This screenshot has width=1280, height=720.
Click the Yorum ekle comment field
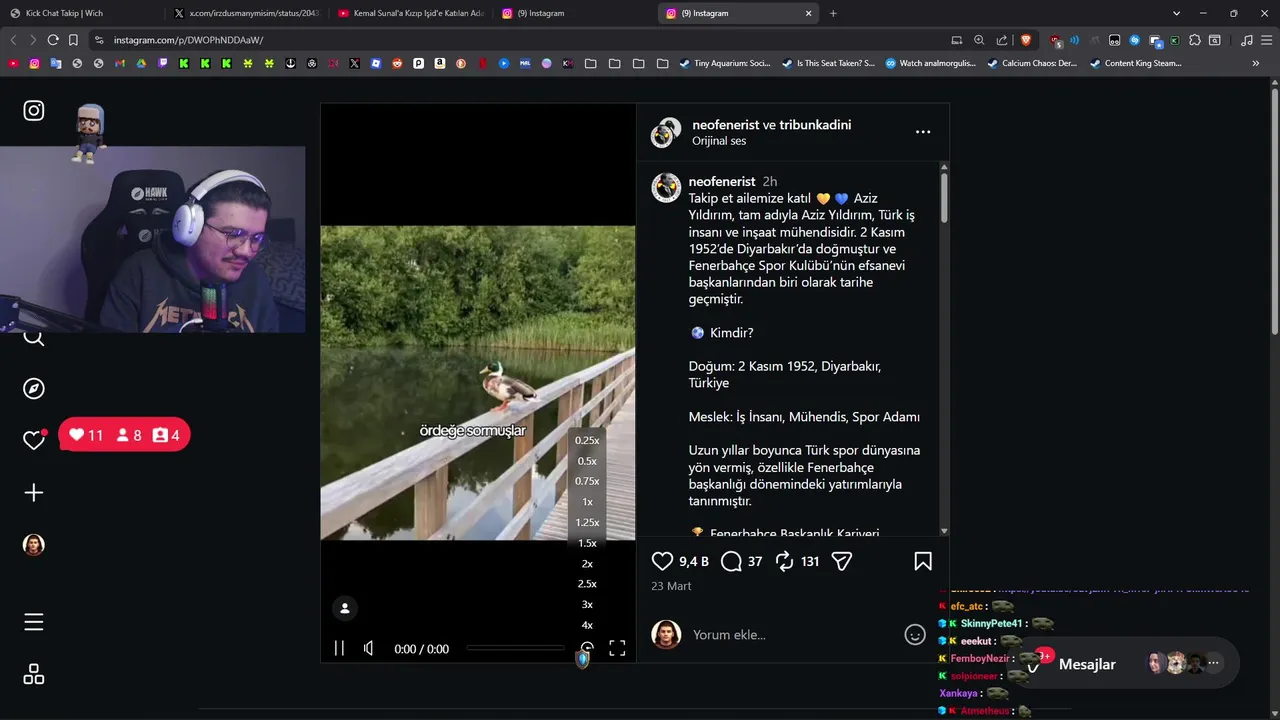coord(795,635)
